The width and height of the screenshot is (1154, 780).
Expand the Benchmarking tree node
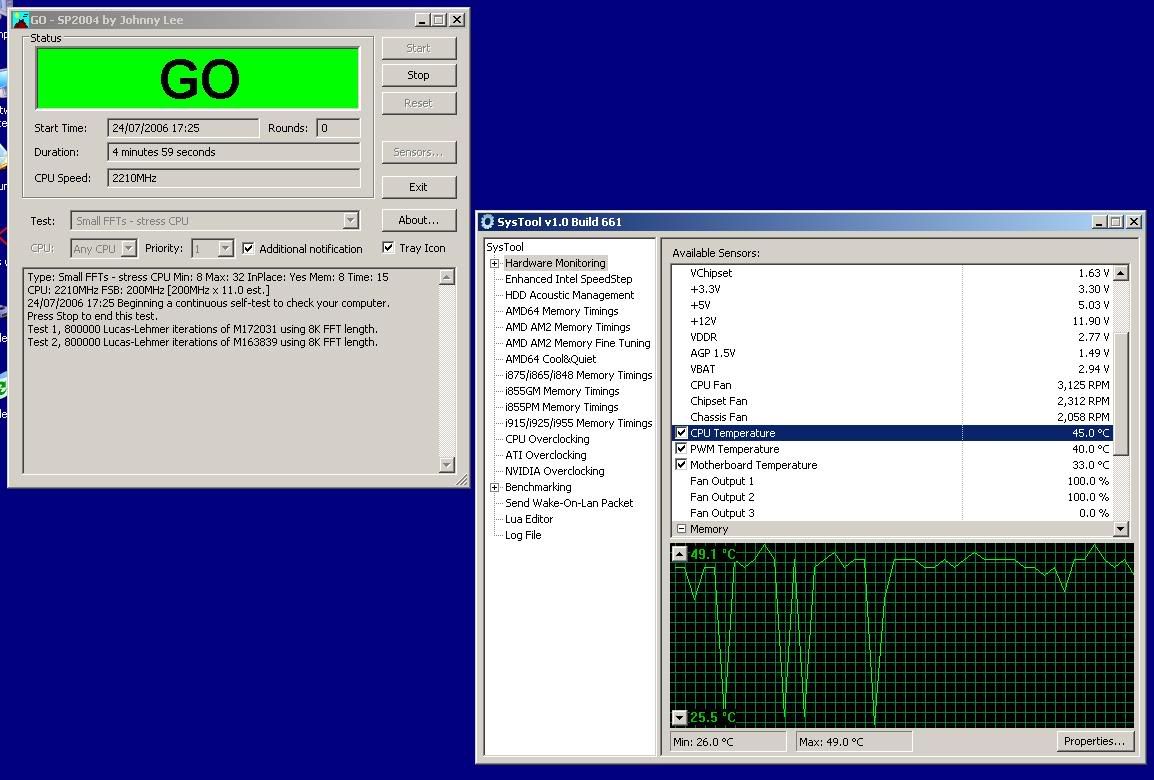click(x=493, y=487)
